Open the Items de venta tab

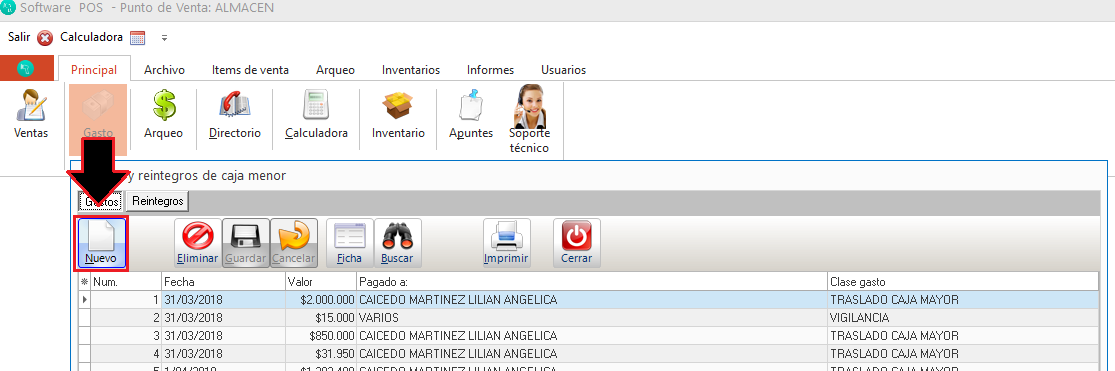pyautogui.click(x=250, y=70)
